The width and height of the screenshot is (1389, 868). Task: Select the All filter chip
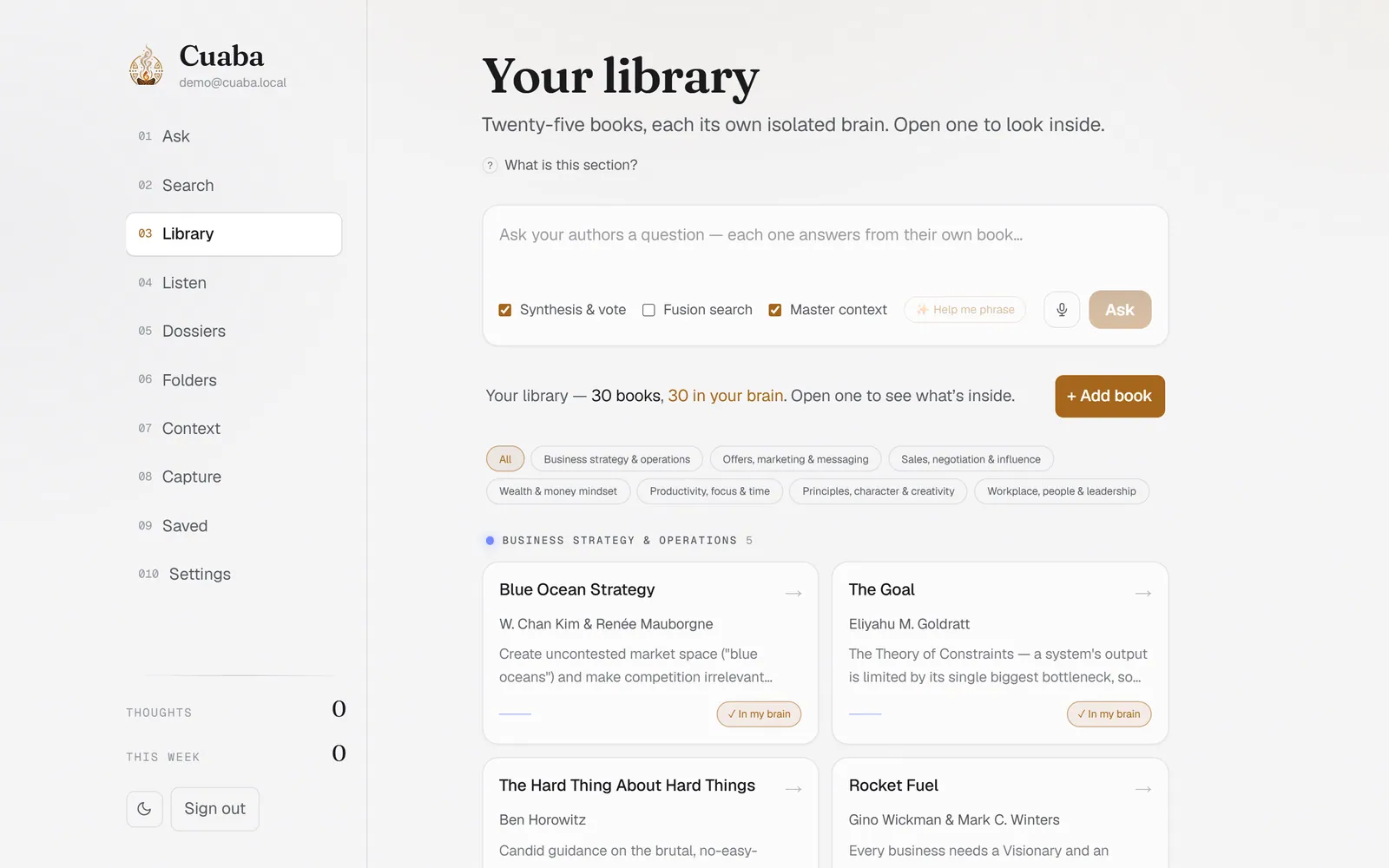click(505, 460)
